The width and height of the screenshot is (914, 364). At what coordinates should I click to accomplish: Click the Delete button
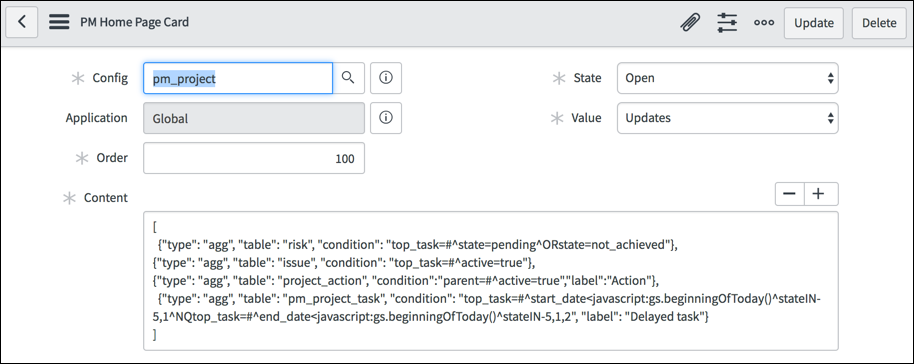coord(879,23)
